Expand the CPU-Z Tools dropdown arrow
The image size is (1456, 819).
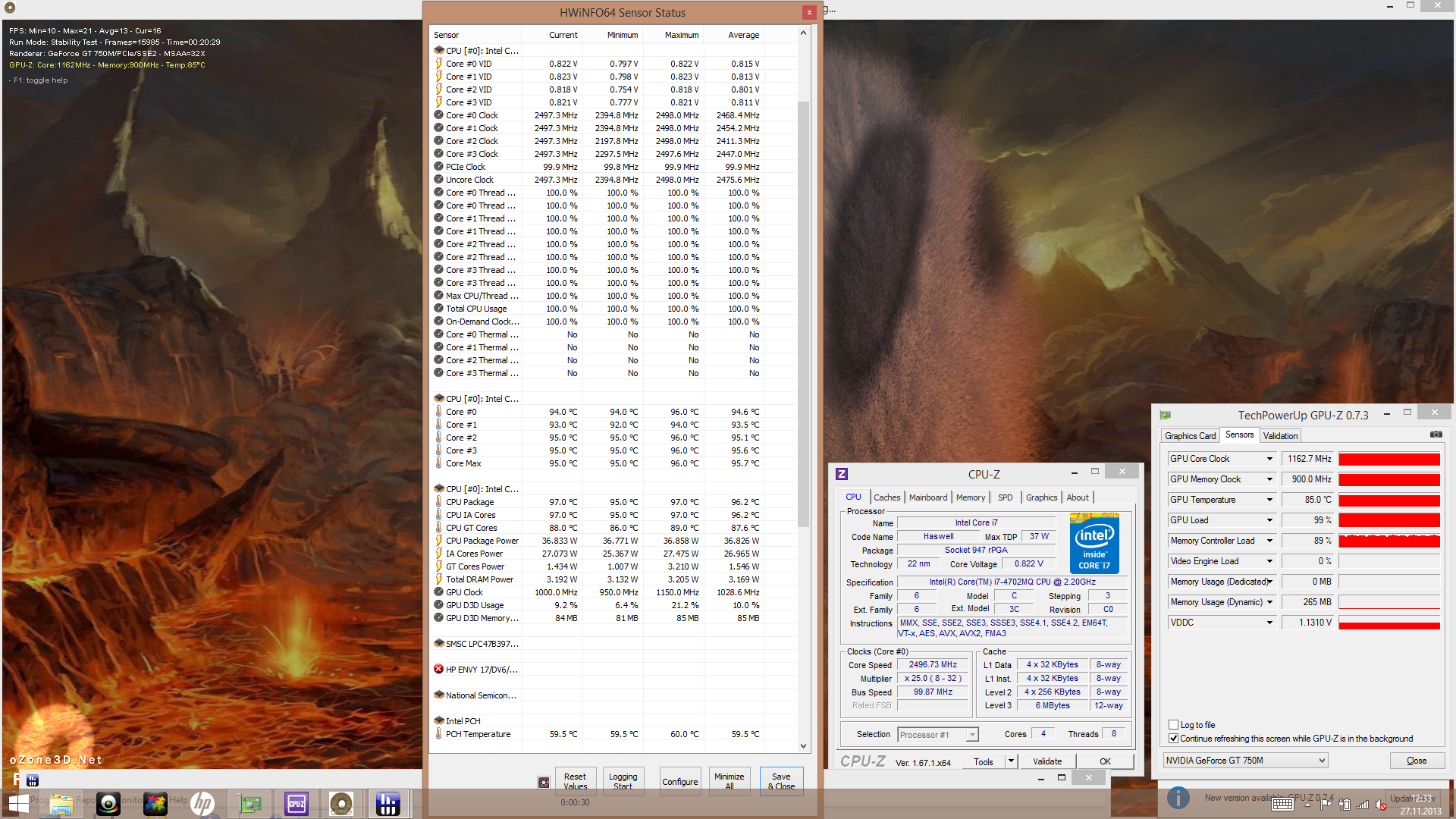tap(1011, 761)
